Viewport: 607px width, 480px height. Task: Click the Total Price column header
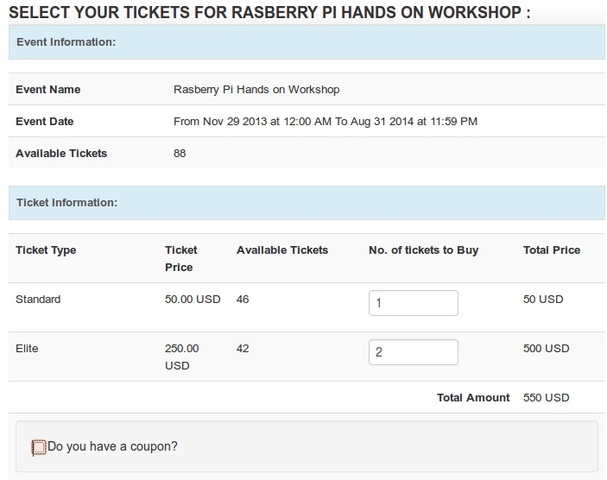(551, 250)
